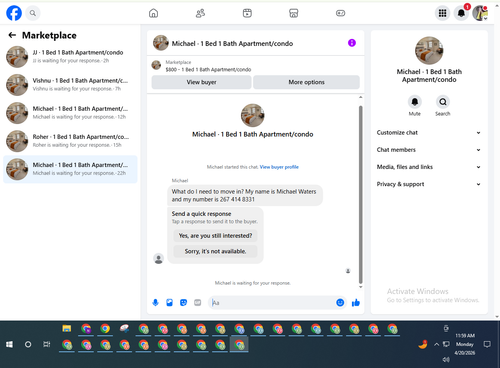Image resolution: width=500 pixels, height=368 pixels.
Task: Open the Friends tab icon
Action: [200, 13]
